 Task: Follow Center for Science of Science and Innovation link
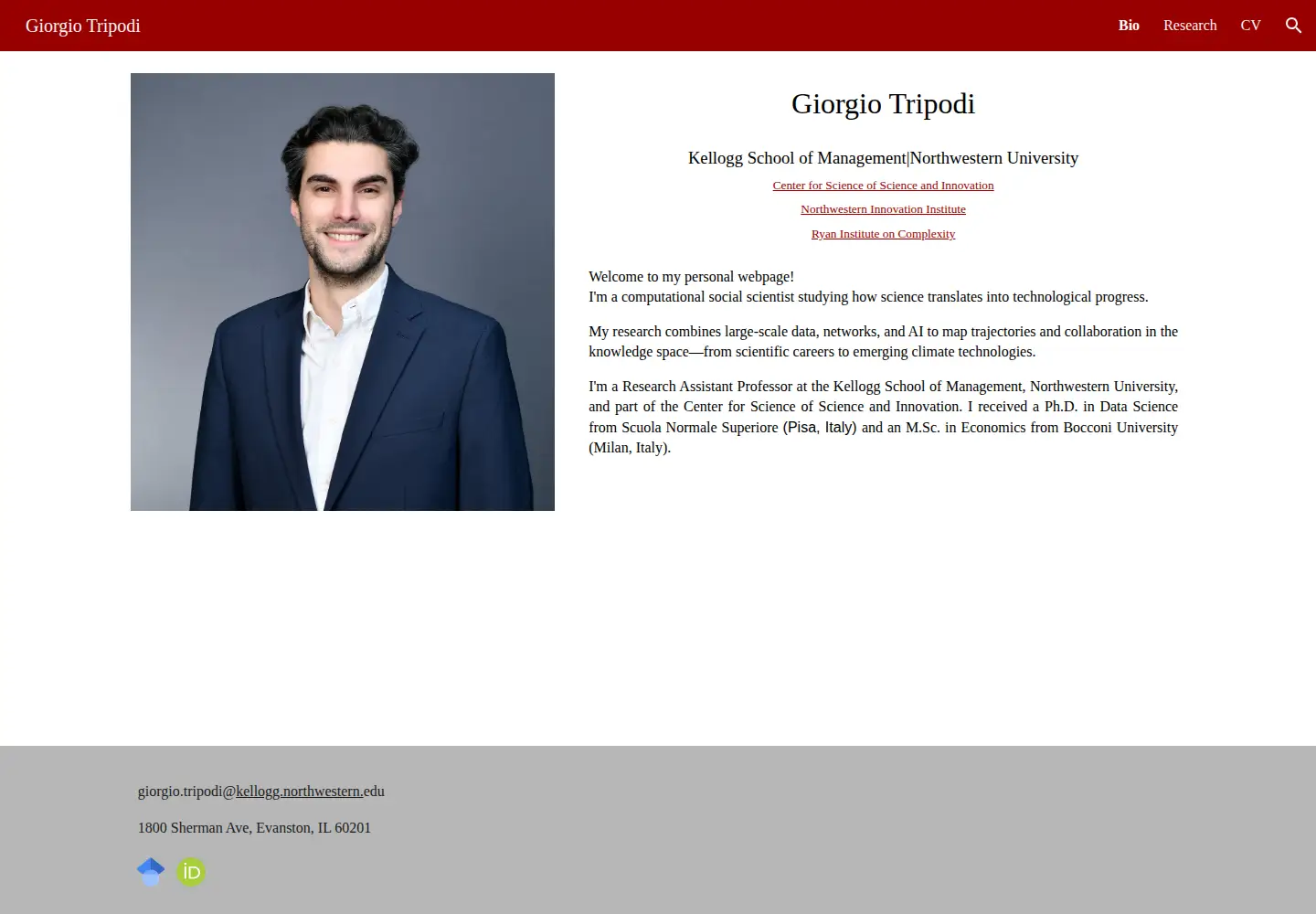(x=883, y=186)
